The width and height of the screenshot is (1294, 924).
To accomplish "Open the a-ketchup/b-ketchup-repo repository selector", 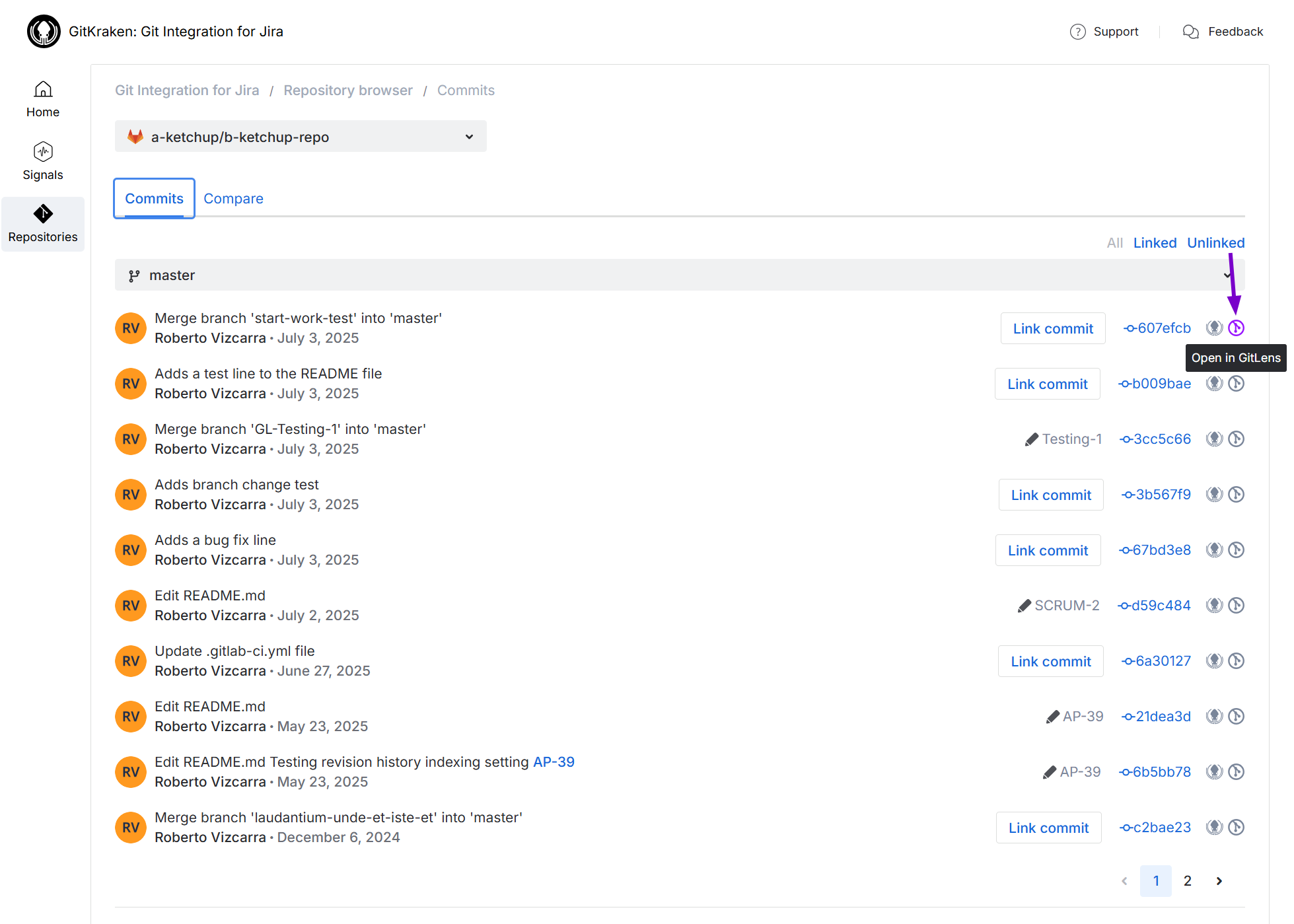I will [301, 136].
